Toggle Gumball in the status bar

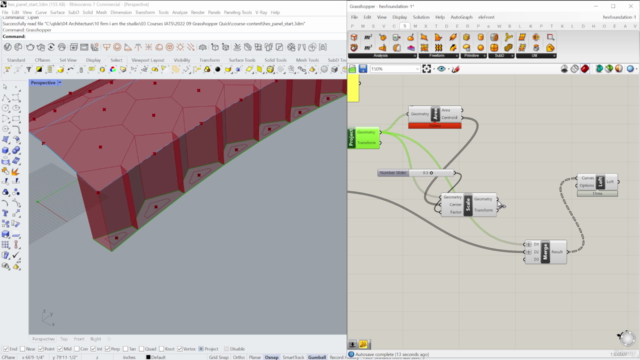317,357
